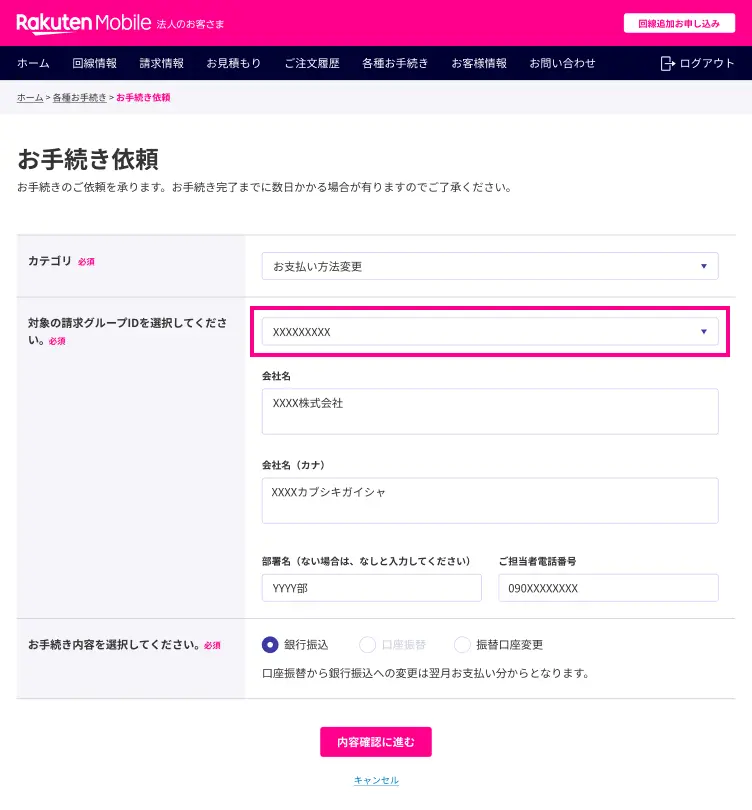Click the Rakuten Mobile logo
This screenshot has width=752, height=810.
[84, 23]
